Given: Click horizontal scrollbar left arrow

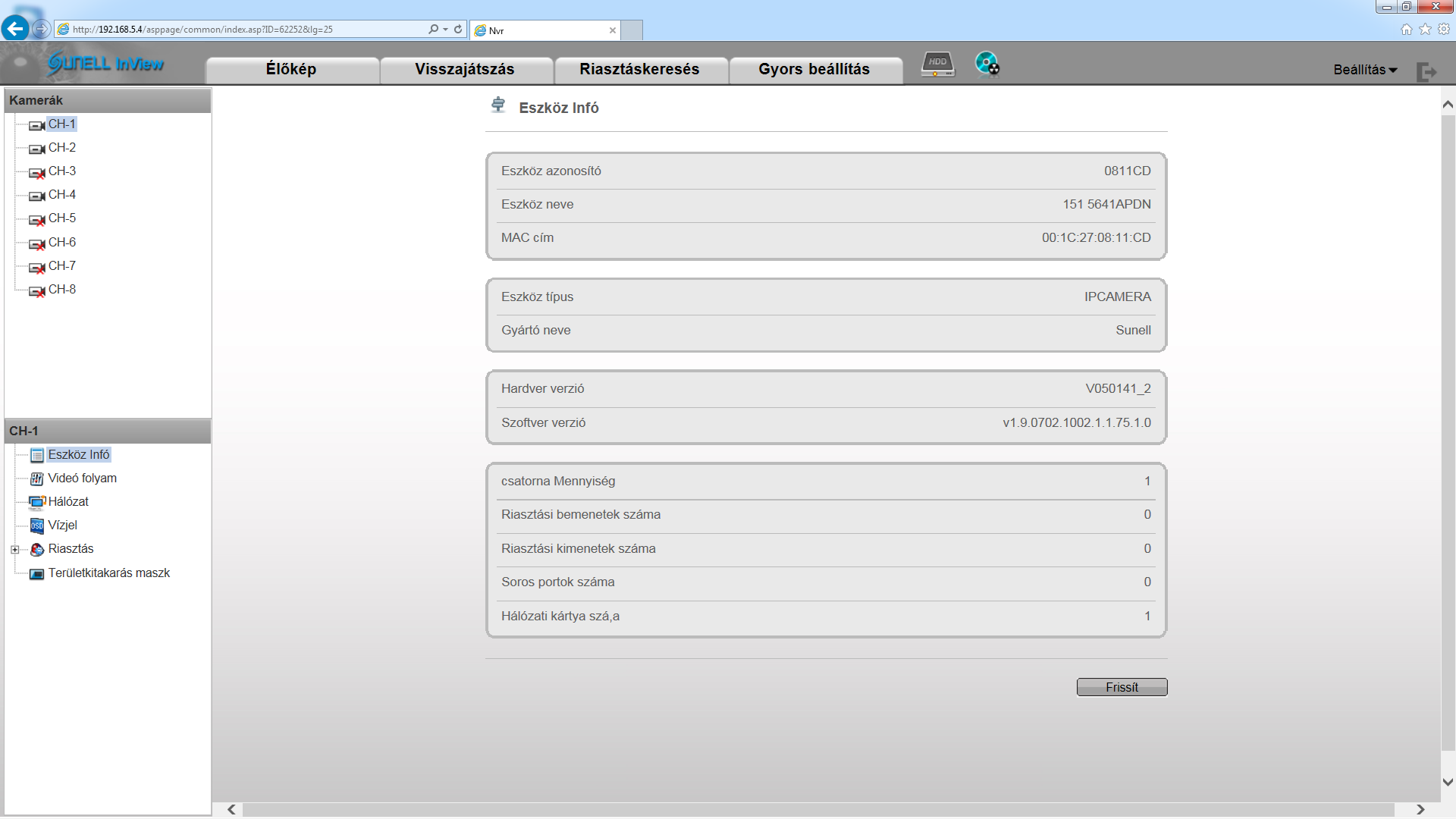Looking at the screenshot, I should click(x=231, y=810).
